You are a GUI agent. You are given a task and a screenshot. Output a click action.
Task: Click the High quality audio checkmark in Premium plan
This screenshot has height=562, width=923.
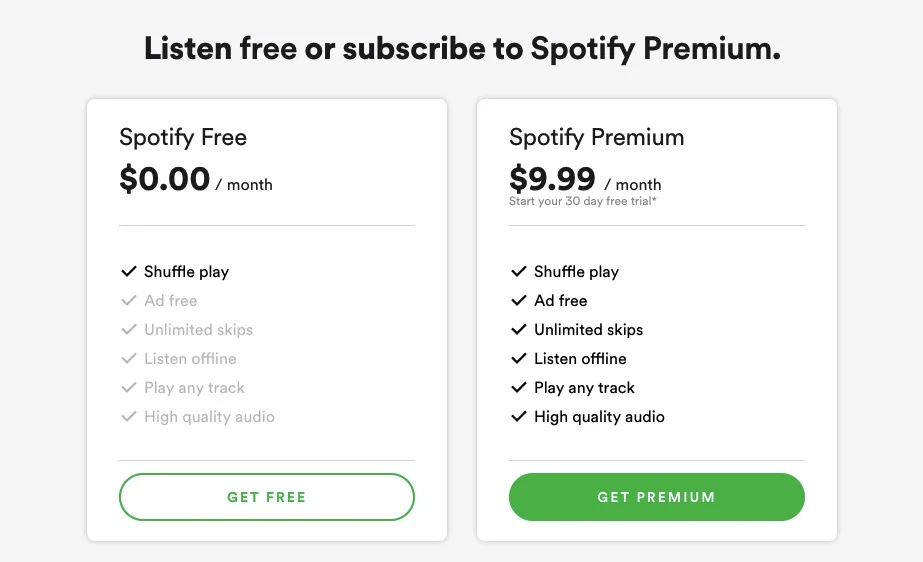coord(518,416)
